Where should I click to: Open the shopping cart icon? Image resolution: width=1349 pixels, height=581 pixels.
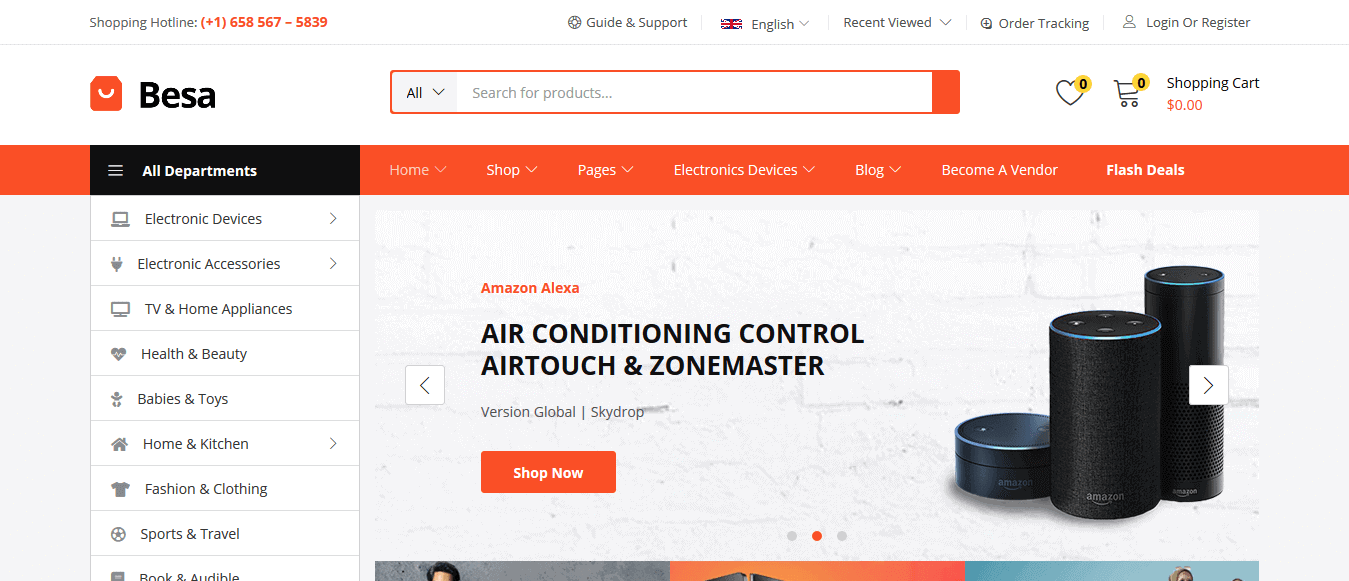(1127, 93)
